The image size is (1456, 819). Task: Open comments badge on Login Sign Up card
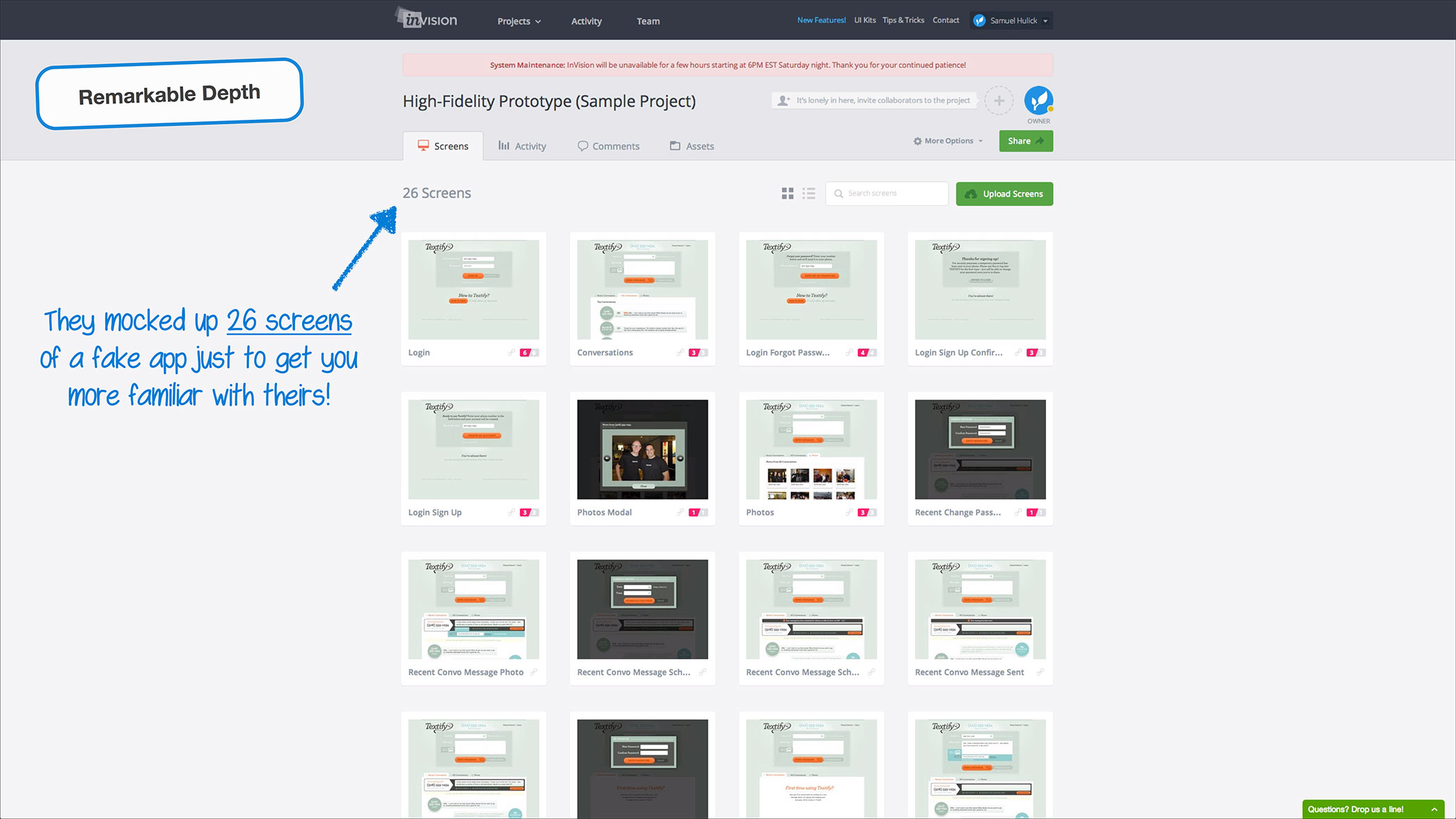tap(529, 513)
